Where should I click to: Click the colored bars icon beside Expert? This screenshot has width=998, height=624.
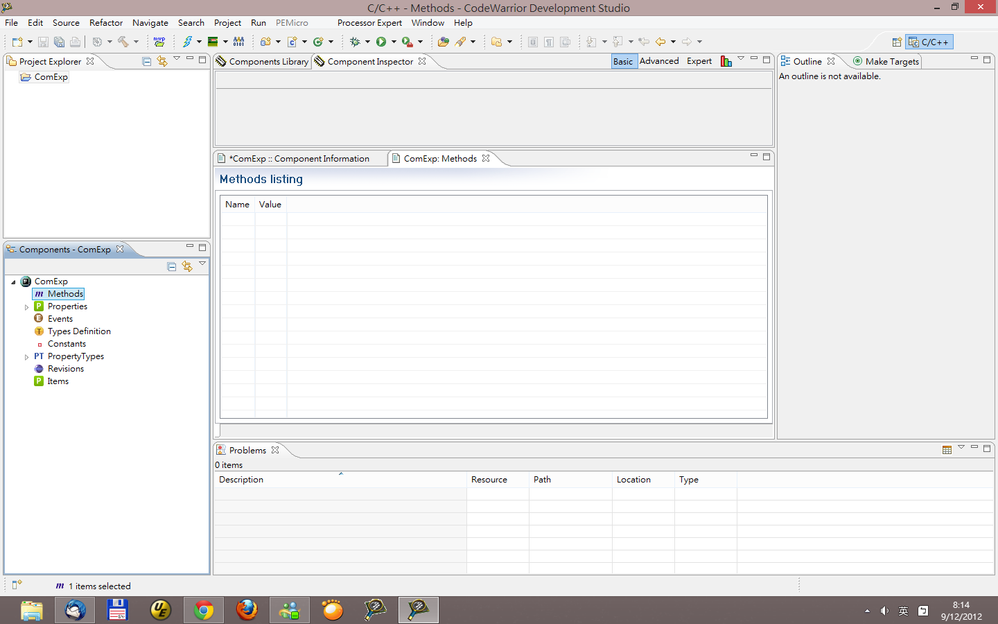tap(726, 61)
